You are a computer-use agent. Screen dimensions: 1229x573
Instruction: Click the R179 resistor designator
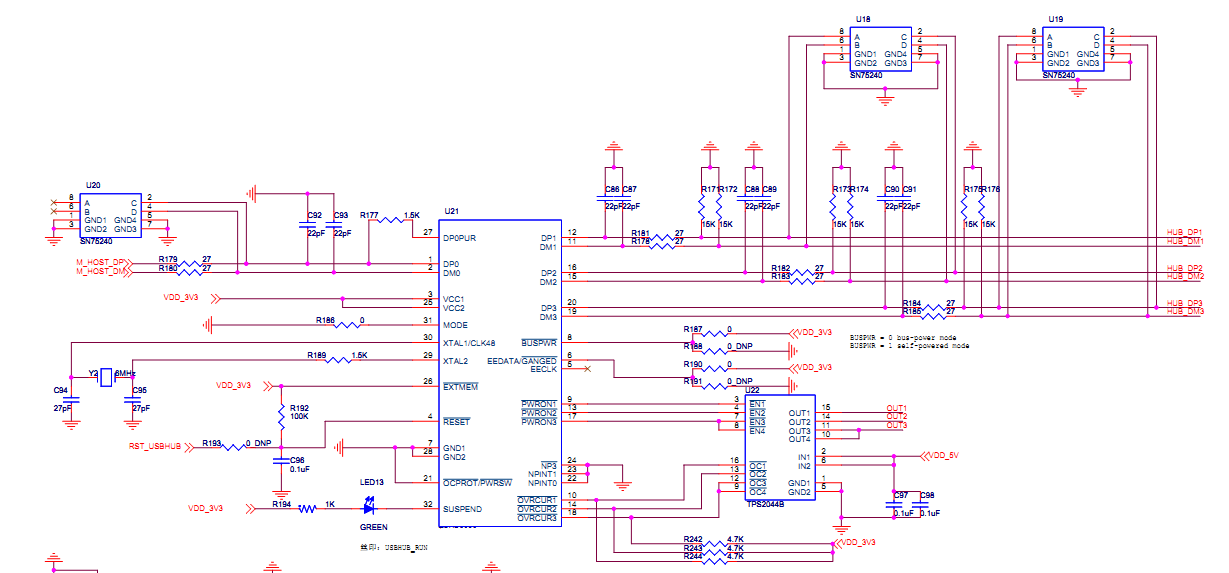(x=168, y=258)
